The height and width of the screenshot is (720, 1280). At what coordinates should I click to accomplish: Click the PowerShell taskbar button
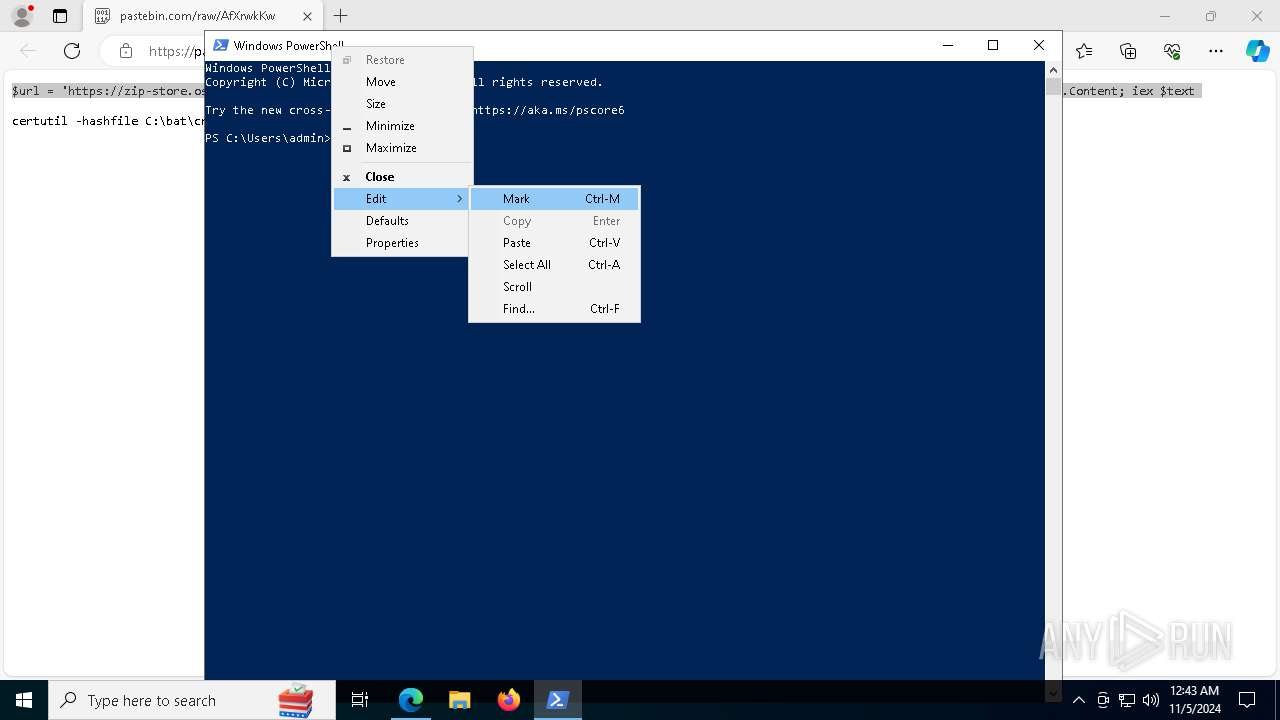point(558,700)
